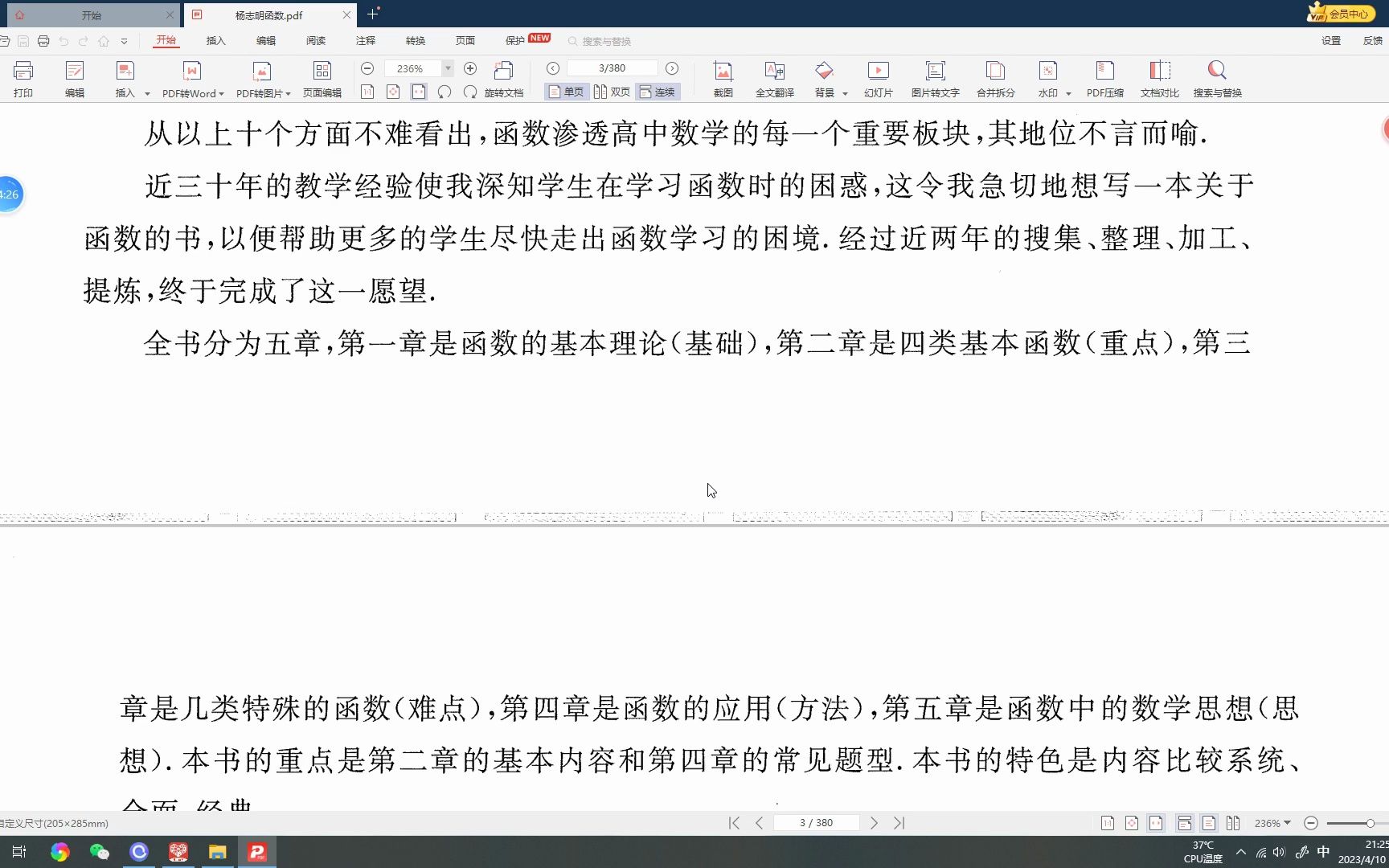Open the 设置 settings link
Viewport: 1389px width, 868px height.
(1330, 40)
